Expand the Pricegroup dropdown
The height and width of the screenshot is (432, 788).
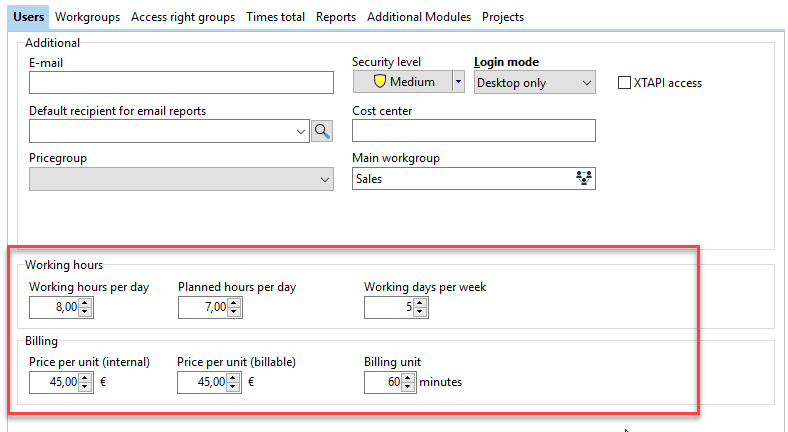pos(324,179)
